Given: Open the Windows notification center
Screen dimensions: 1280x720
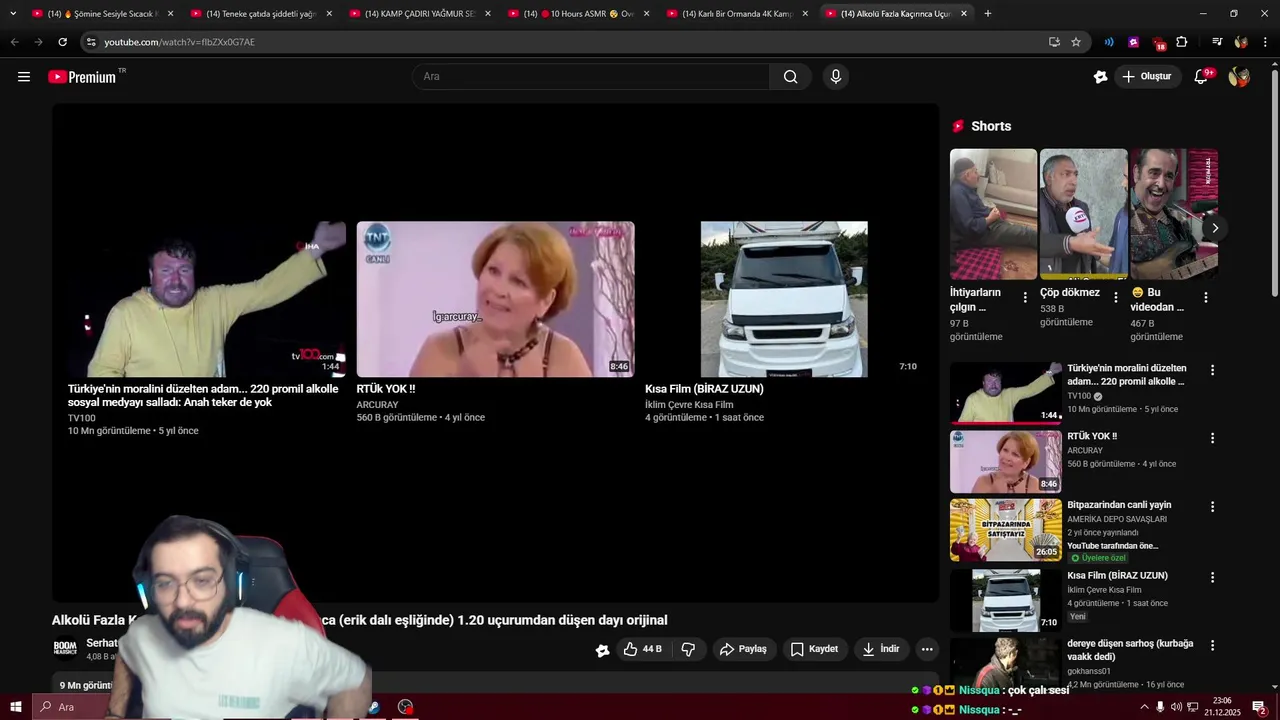Looking at the screenshot, I should click(x=1259, y=707).
